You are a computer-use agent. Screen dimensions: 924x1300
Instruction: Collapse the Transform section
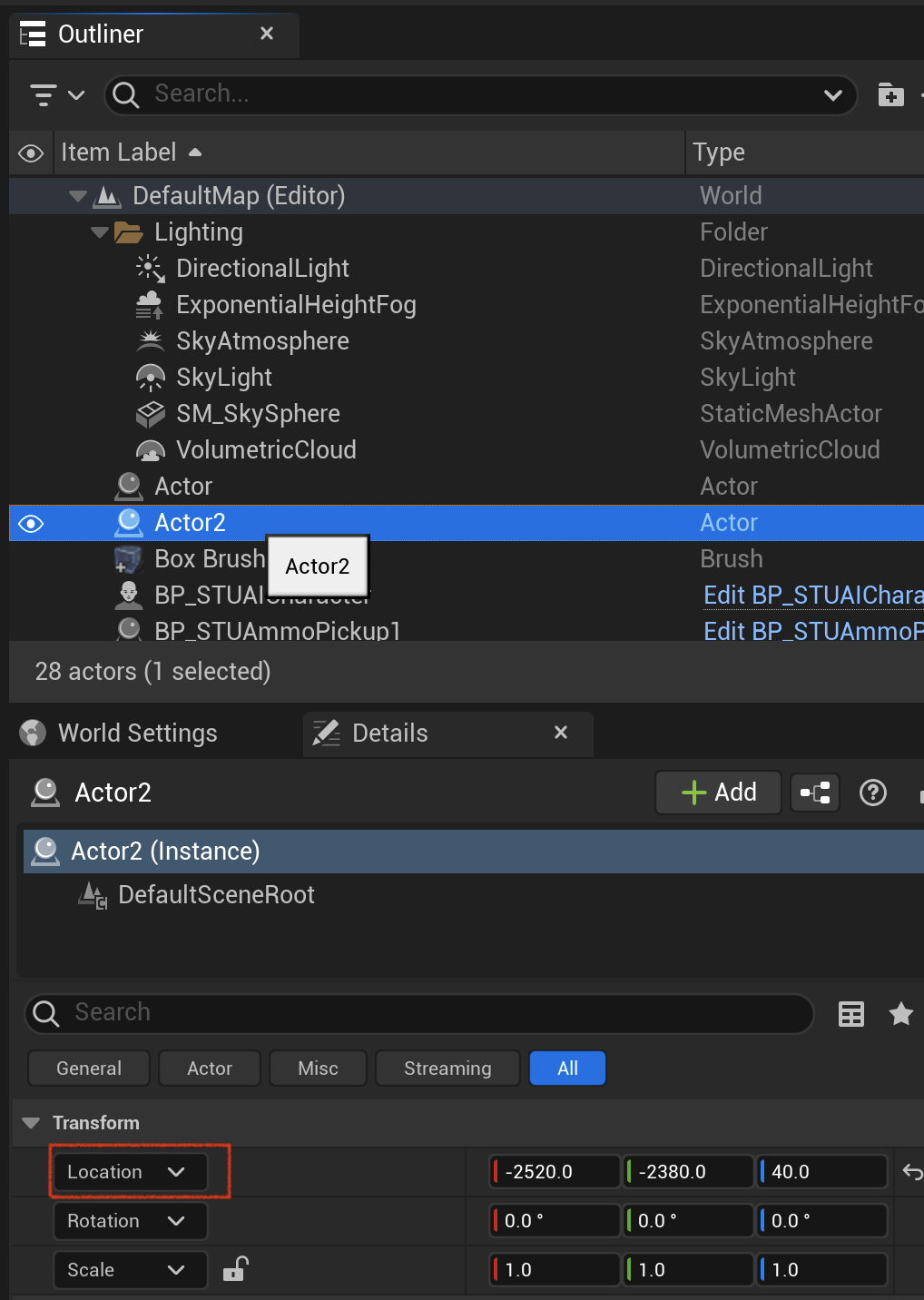(x=31, y=1123)
